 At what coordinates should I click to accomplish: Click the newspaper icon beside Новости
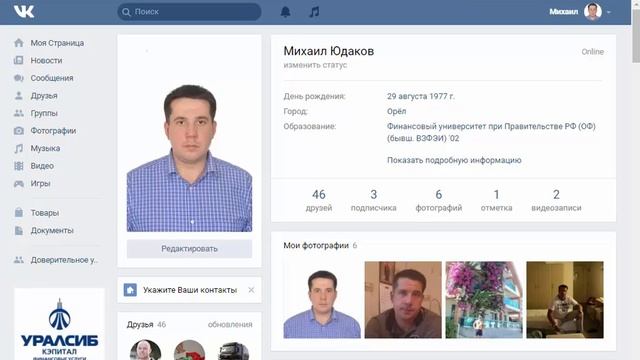tap(19, 60)
